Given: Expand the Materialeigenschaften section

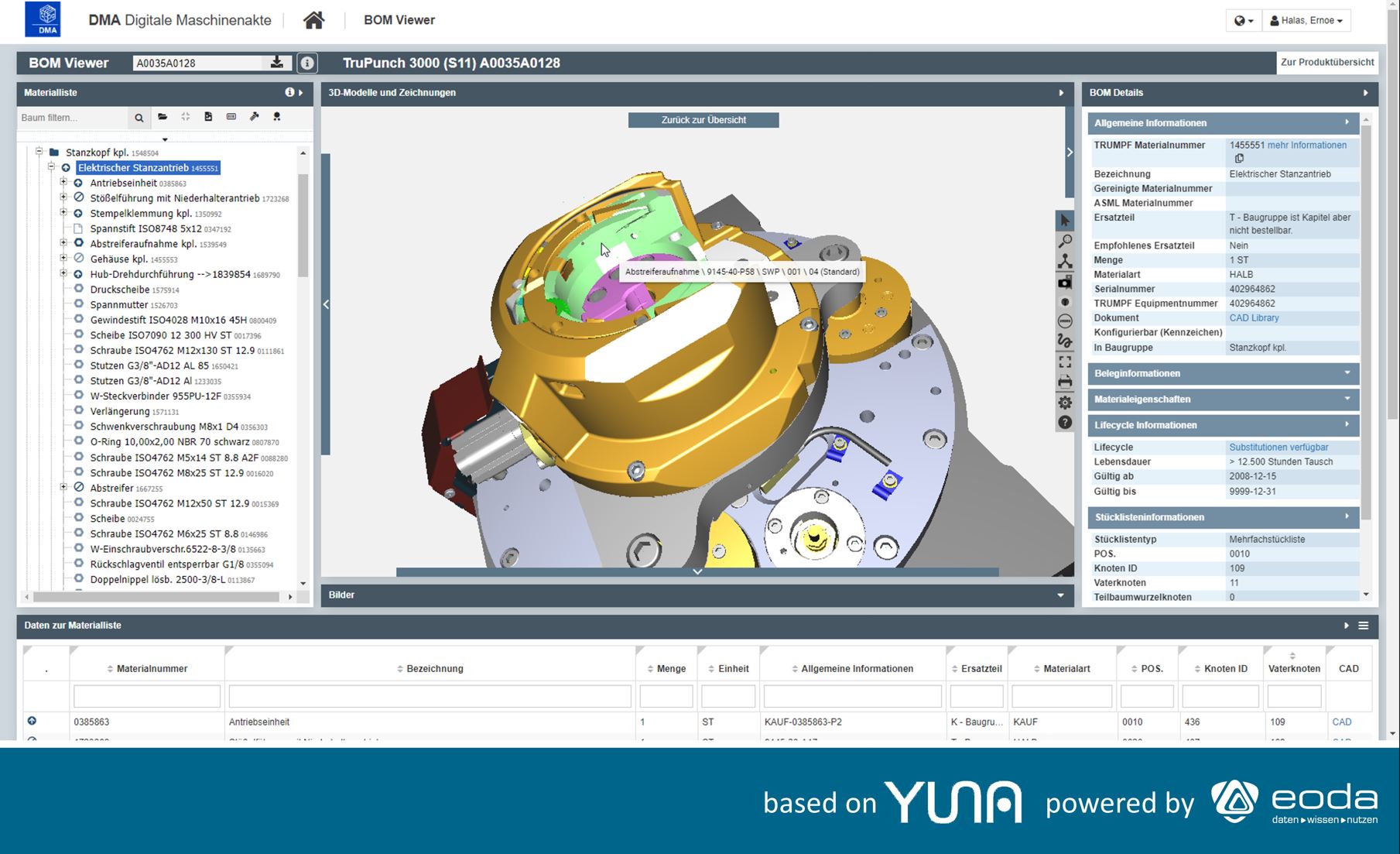Looking at the screenshot, I should tap(1347, 399).
